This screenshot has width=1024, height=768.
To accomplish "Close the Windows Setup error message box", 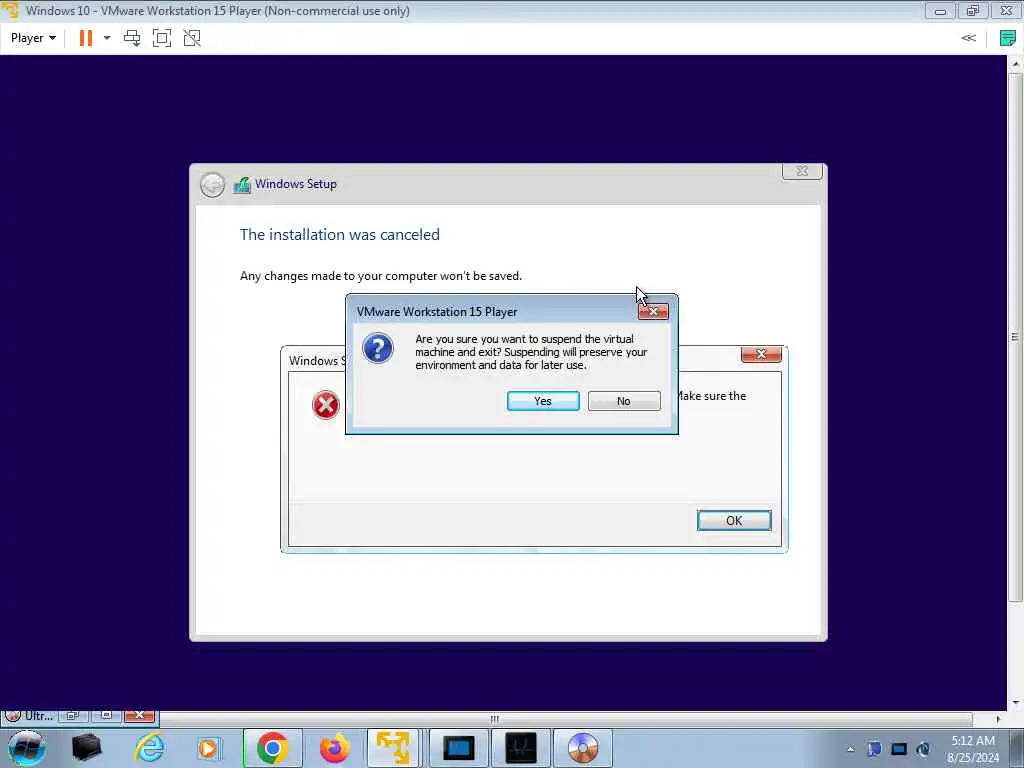I will [761, 354].
